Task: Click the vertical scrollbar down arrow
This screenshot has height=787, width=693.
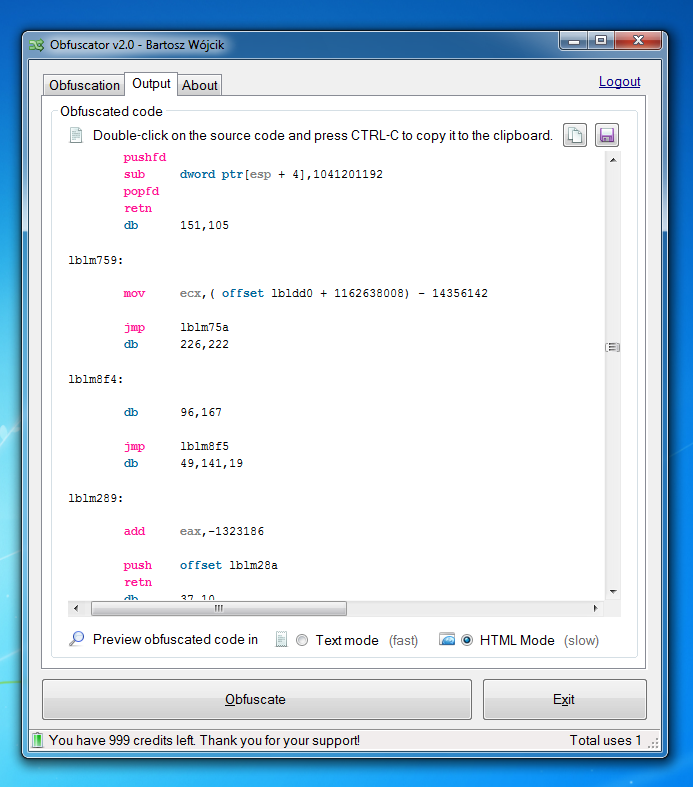Action: point(613,592)
